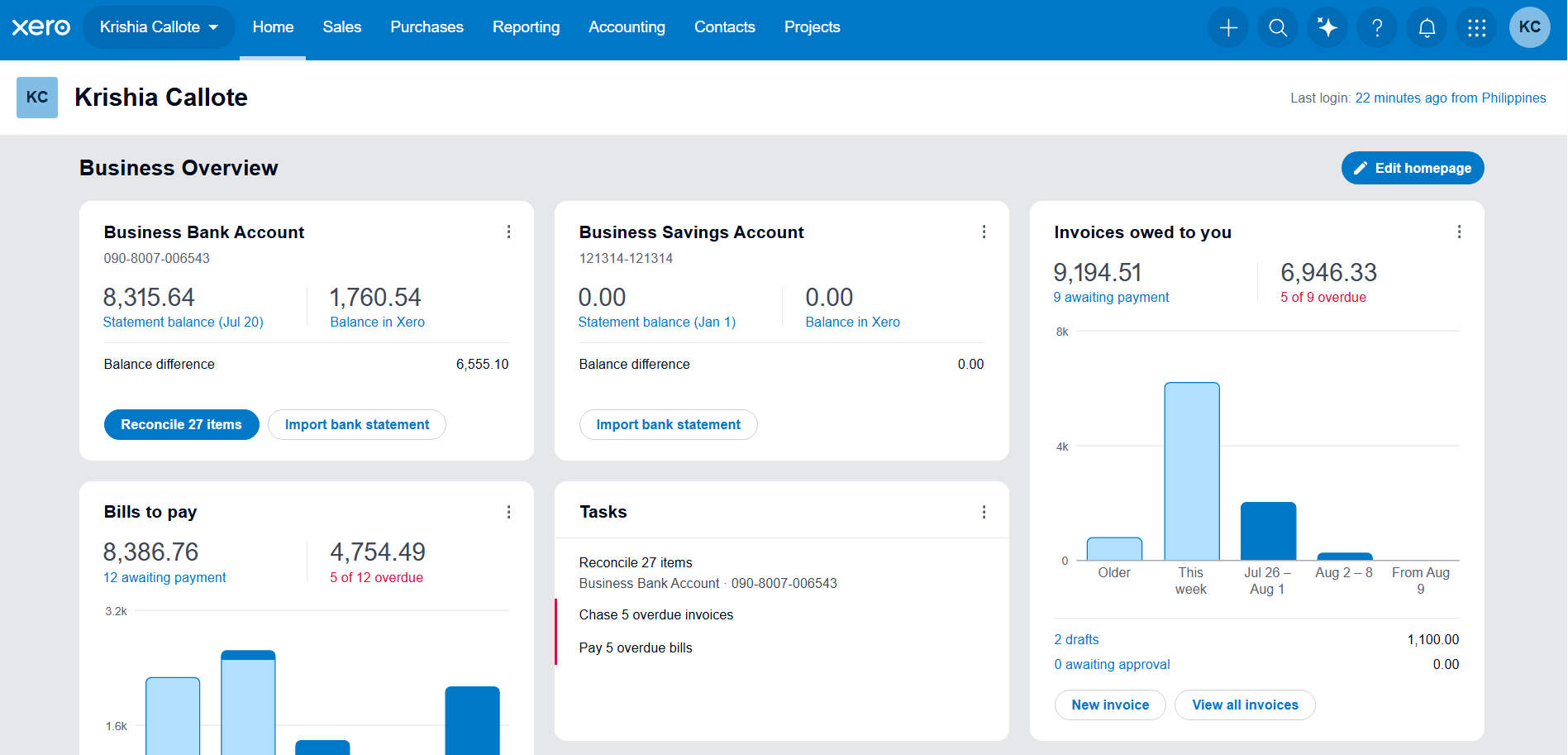The width and height of the screenshot is (1568, 755).
Task: Click the New invoice button
Action: pos(1110,705)
